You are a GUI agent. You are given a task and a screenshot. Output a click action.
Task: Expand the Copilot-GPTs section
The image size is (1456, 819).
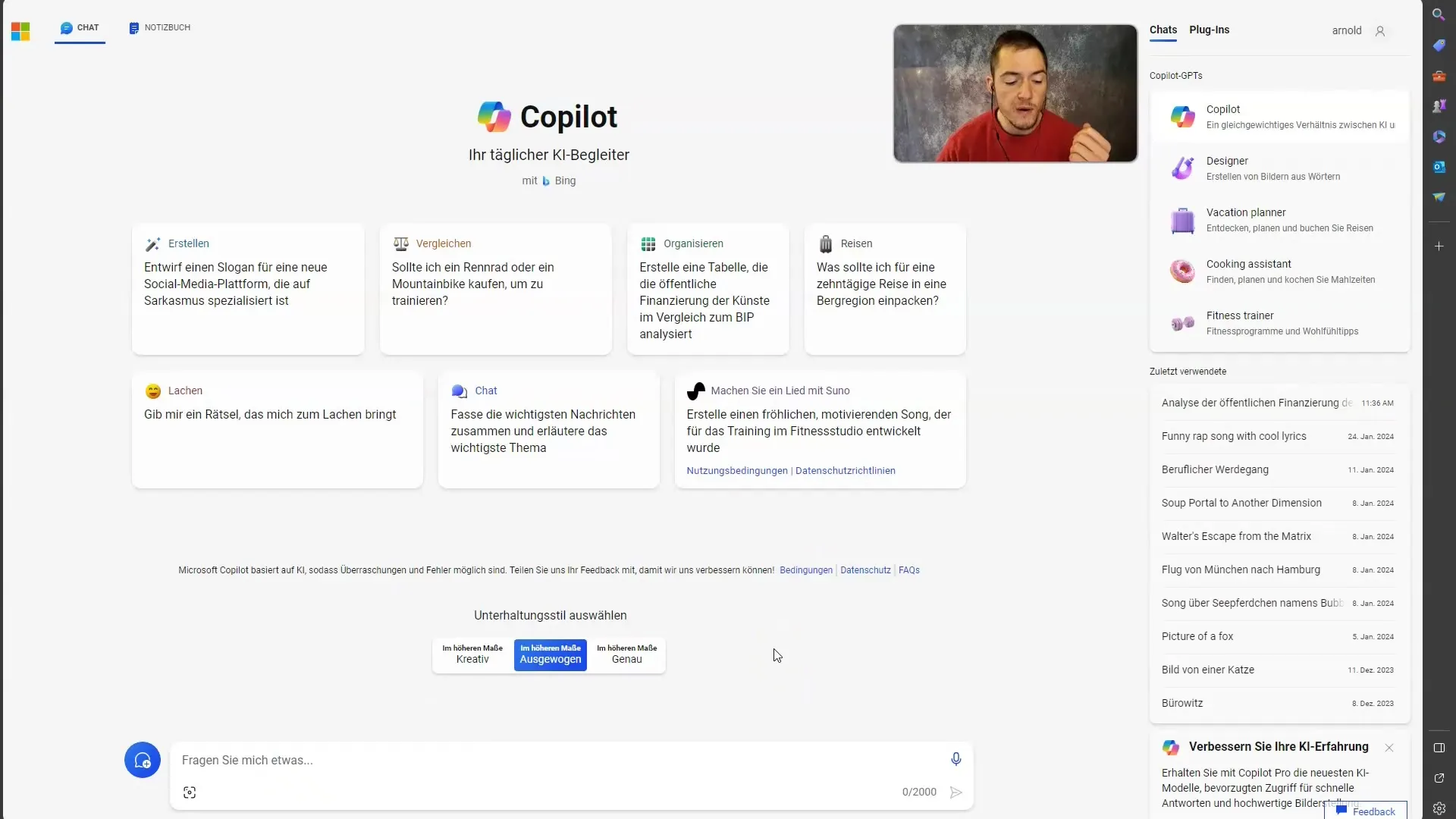[x=1176, y=75]
